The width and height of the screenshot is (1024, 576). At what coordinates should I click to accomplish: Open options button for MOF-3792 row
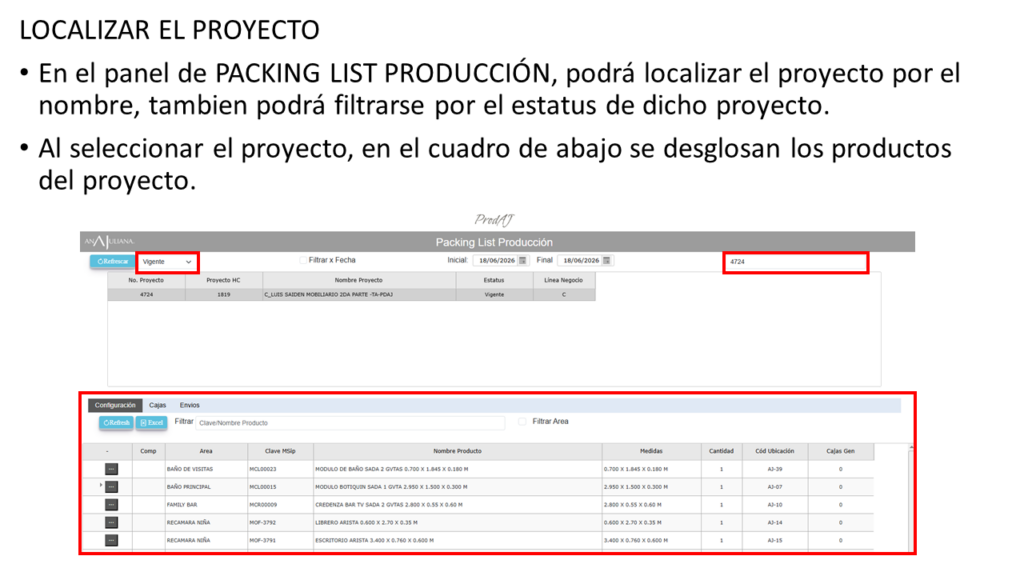[x=112, y=522]
